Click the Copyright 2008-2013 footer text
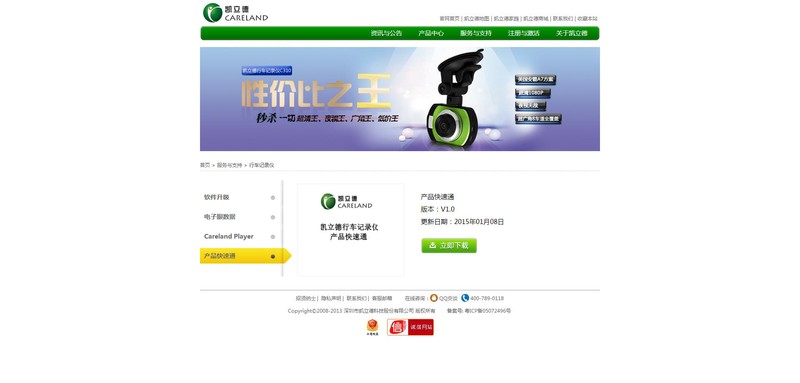Screen dimensions: 800x383 click(x=361, y=311)
